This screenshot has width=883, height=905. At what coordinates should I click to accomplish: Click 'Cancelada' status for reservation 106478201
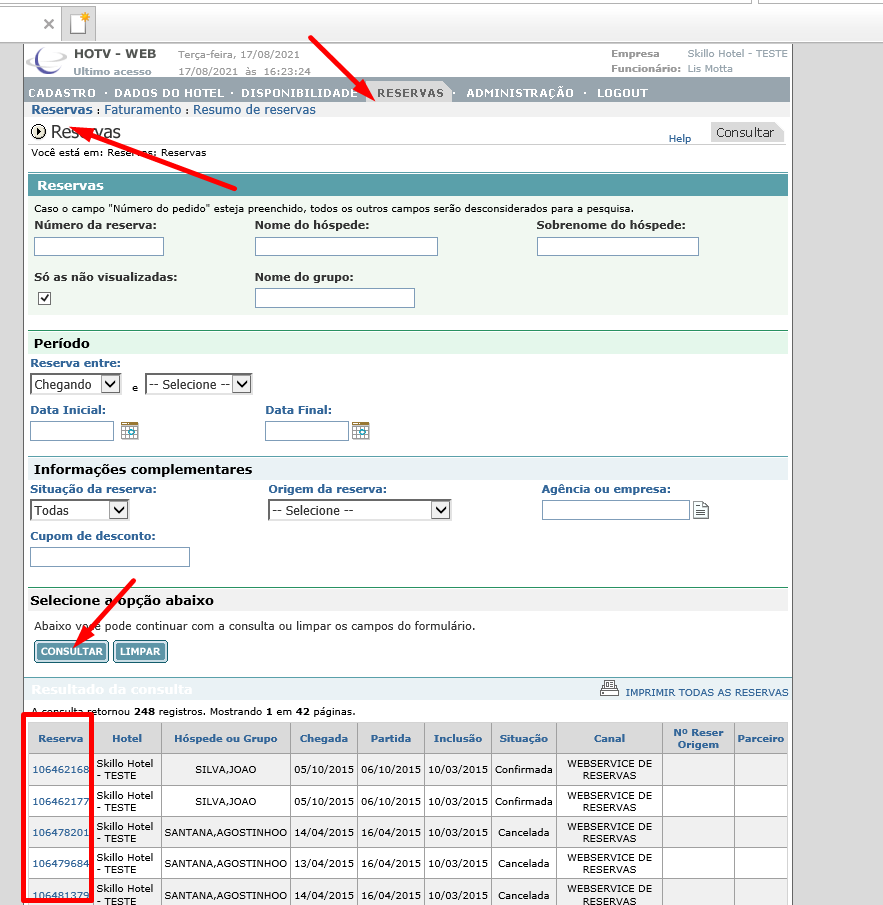523,832
